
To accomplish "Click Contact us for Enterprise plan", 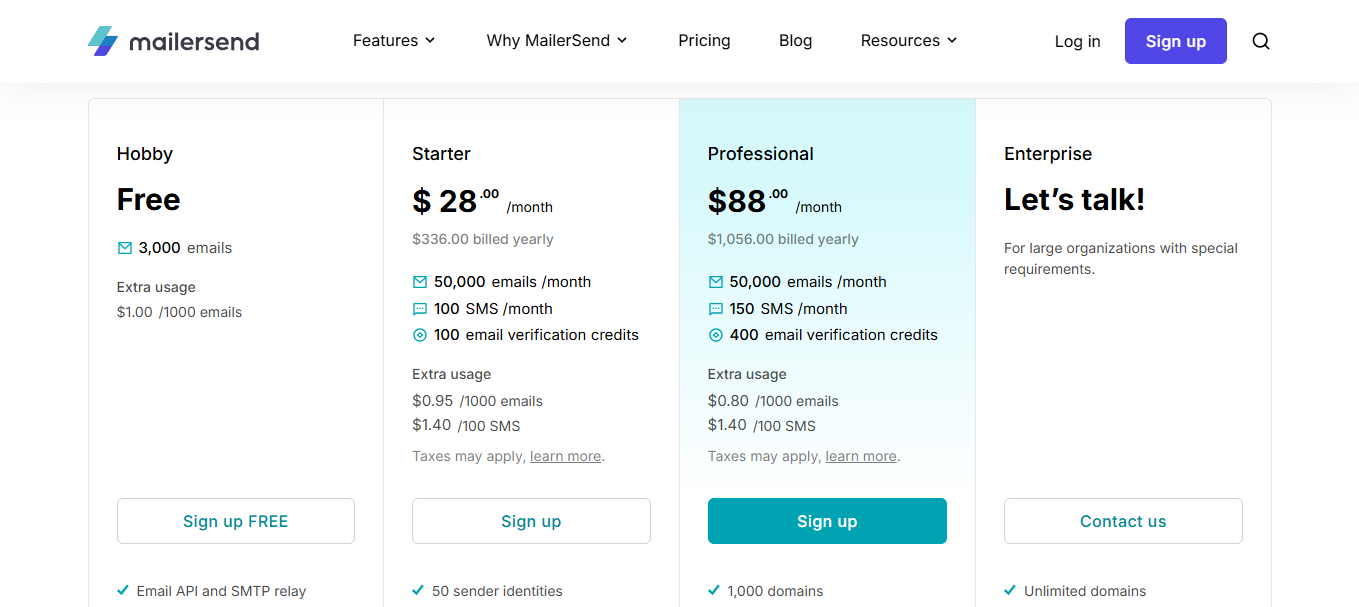I will 1123,521.
